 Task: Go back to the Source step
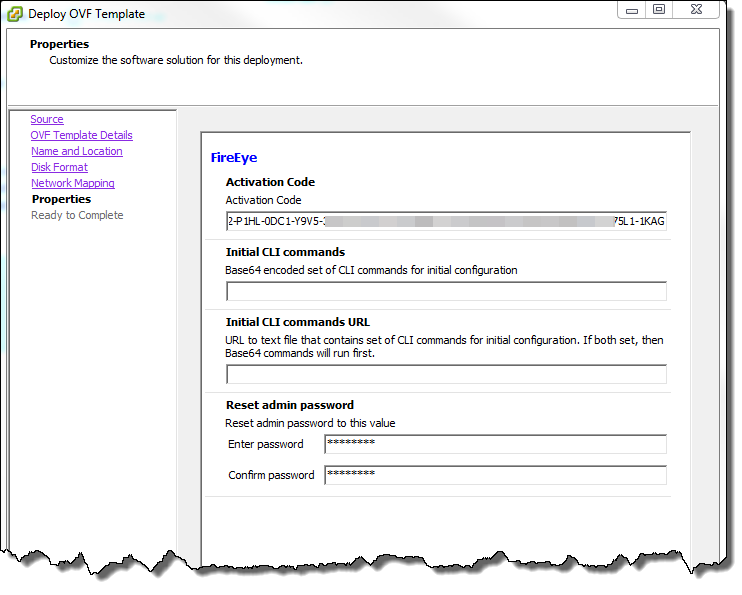47,119
